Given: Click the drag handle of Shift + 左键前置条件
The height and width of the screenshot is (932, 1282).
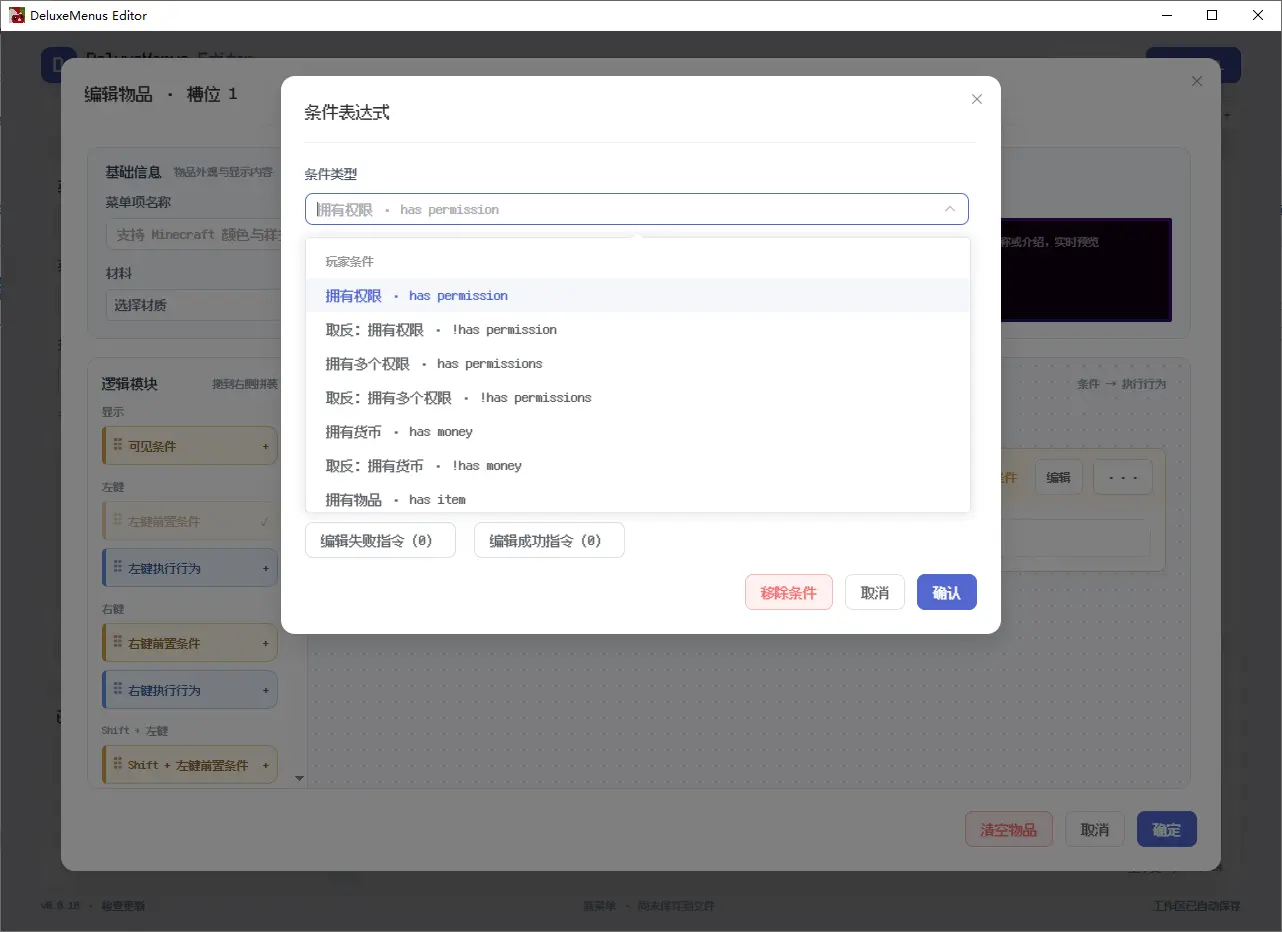Looking at the screenshot, I should [x=118, y=765].
